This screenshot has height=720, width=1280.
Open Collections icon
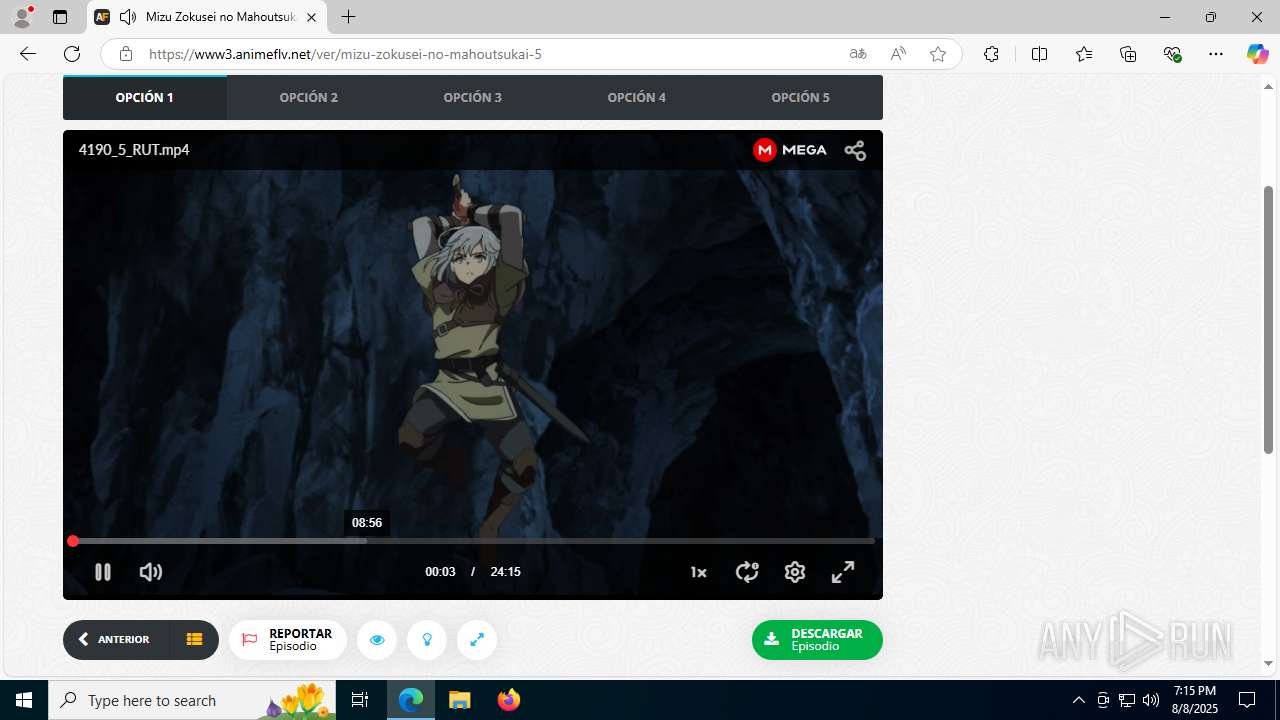1128,54
